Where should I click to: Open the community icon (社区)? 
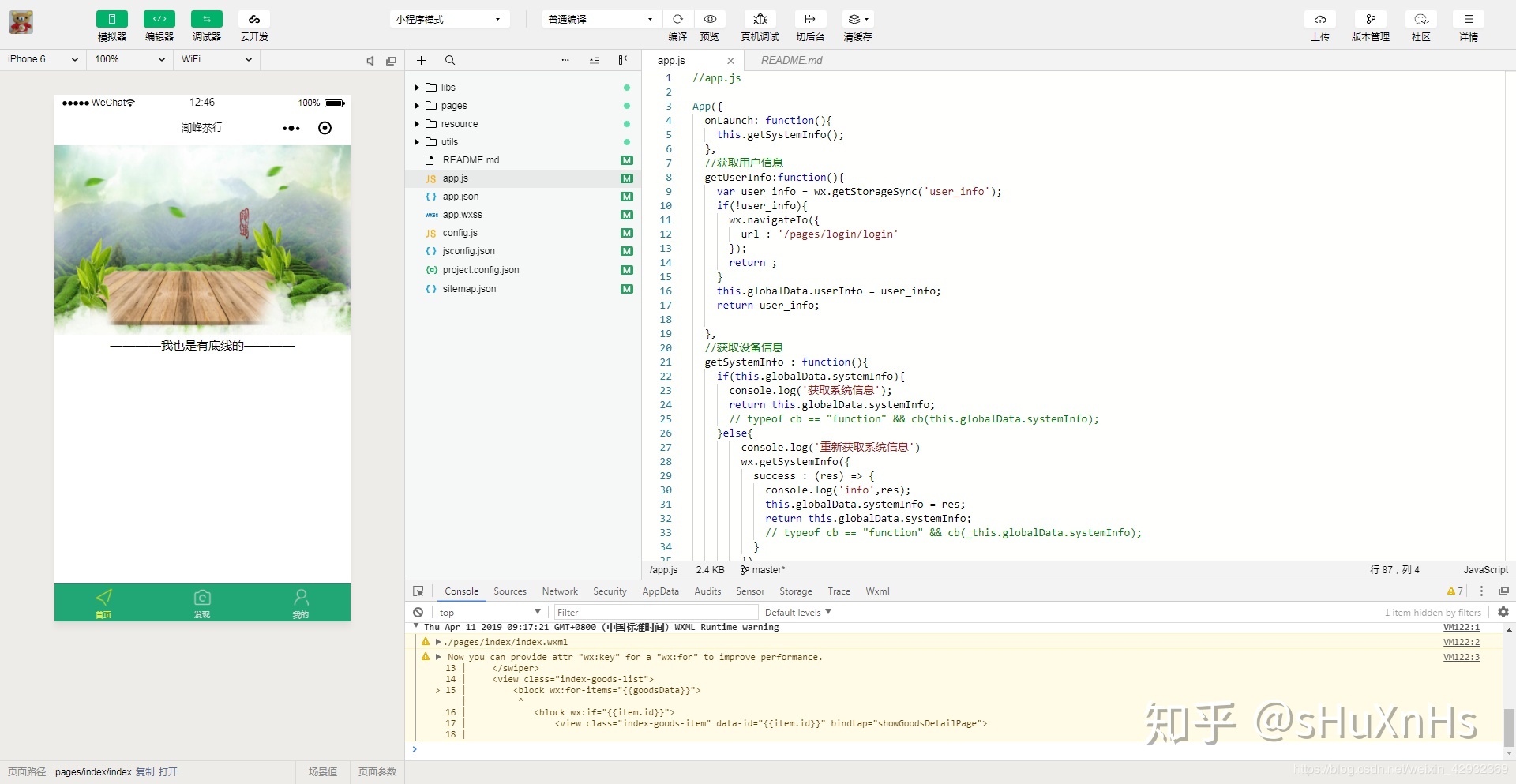click(1421, 19)
